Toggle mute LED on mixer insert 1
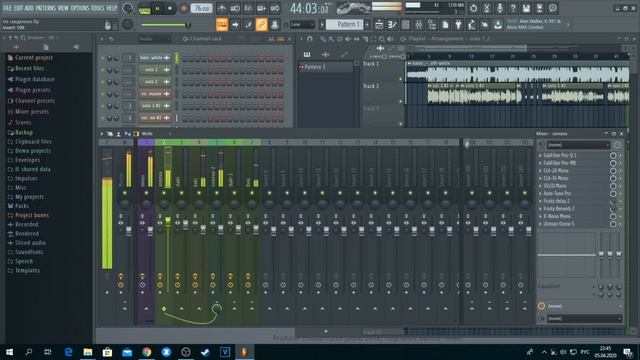This screenshot has width=640, height=360. [x=146, y=193]
